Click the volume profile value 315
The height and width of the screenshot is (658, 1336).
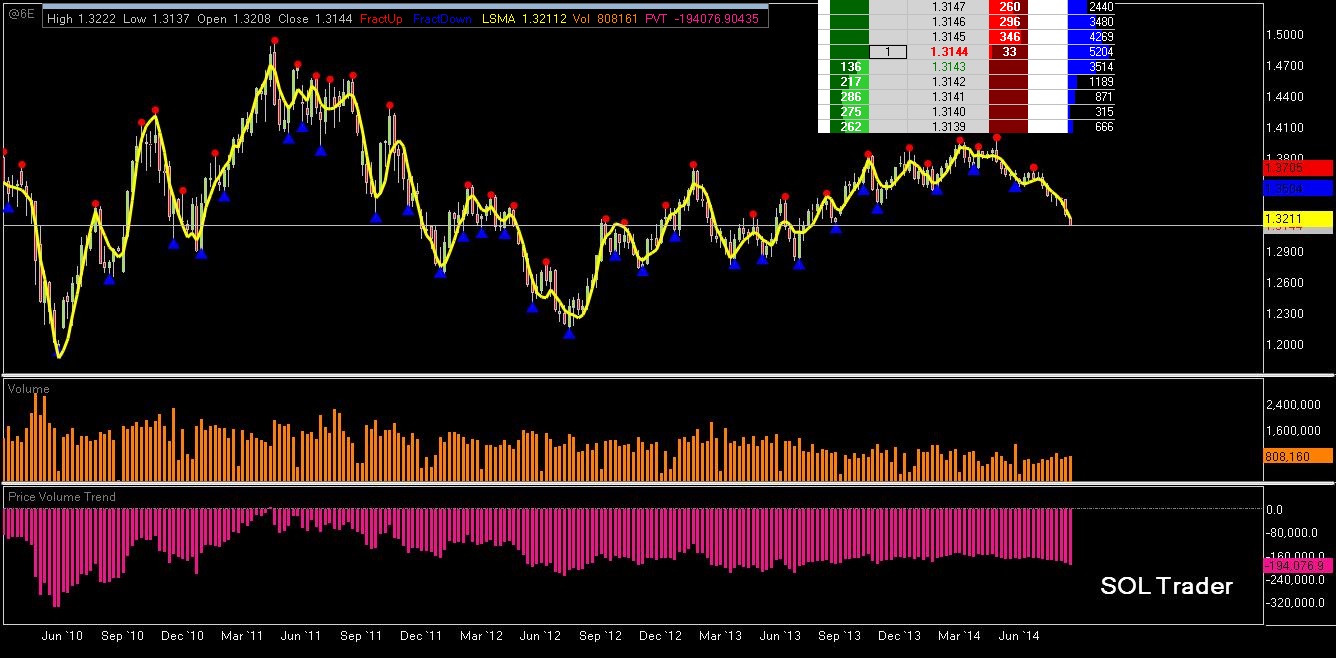(1103, 111)
